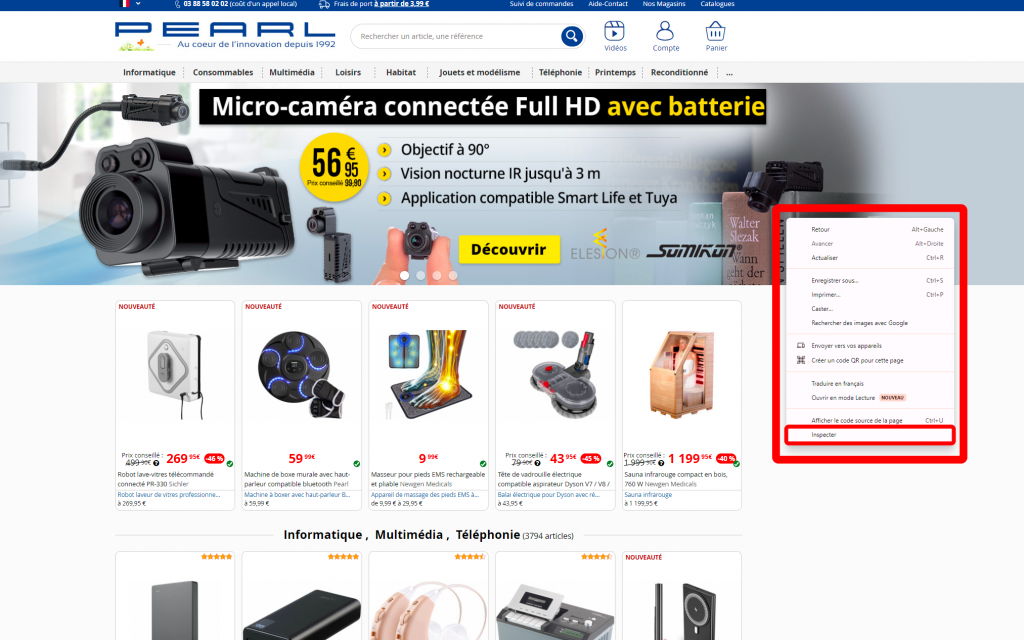
Task: Open the Téléphonie menu in the navigation bar
Action: pos(560,72)
